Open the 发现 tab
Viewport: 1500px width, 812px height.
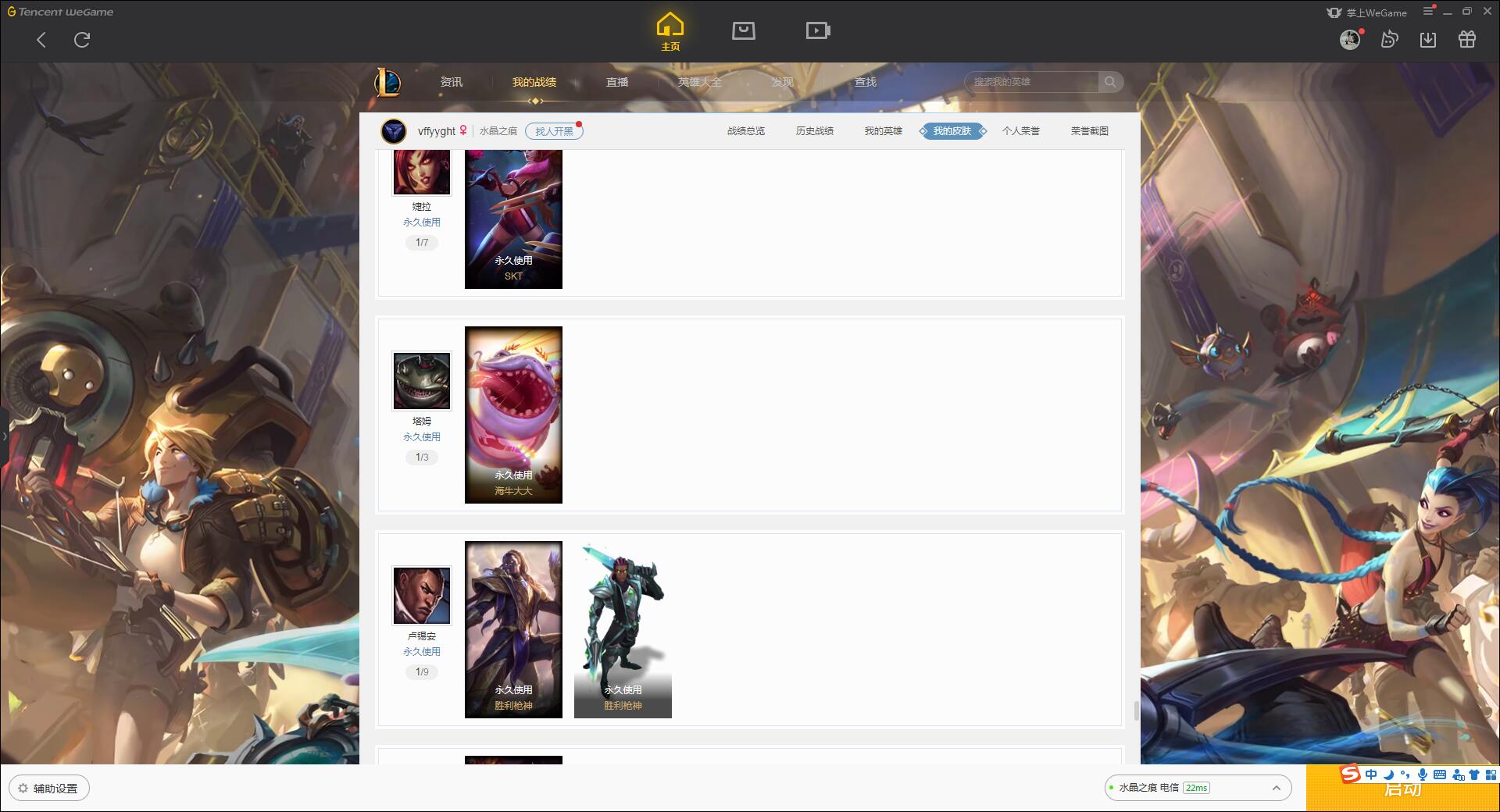pos(783,82)
